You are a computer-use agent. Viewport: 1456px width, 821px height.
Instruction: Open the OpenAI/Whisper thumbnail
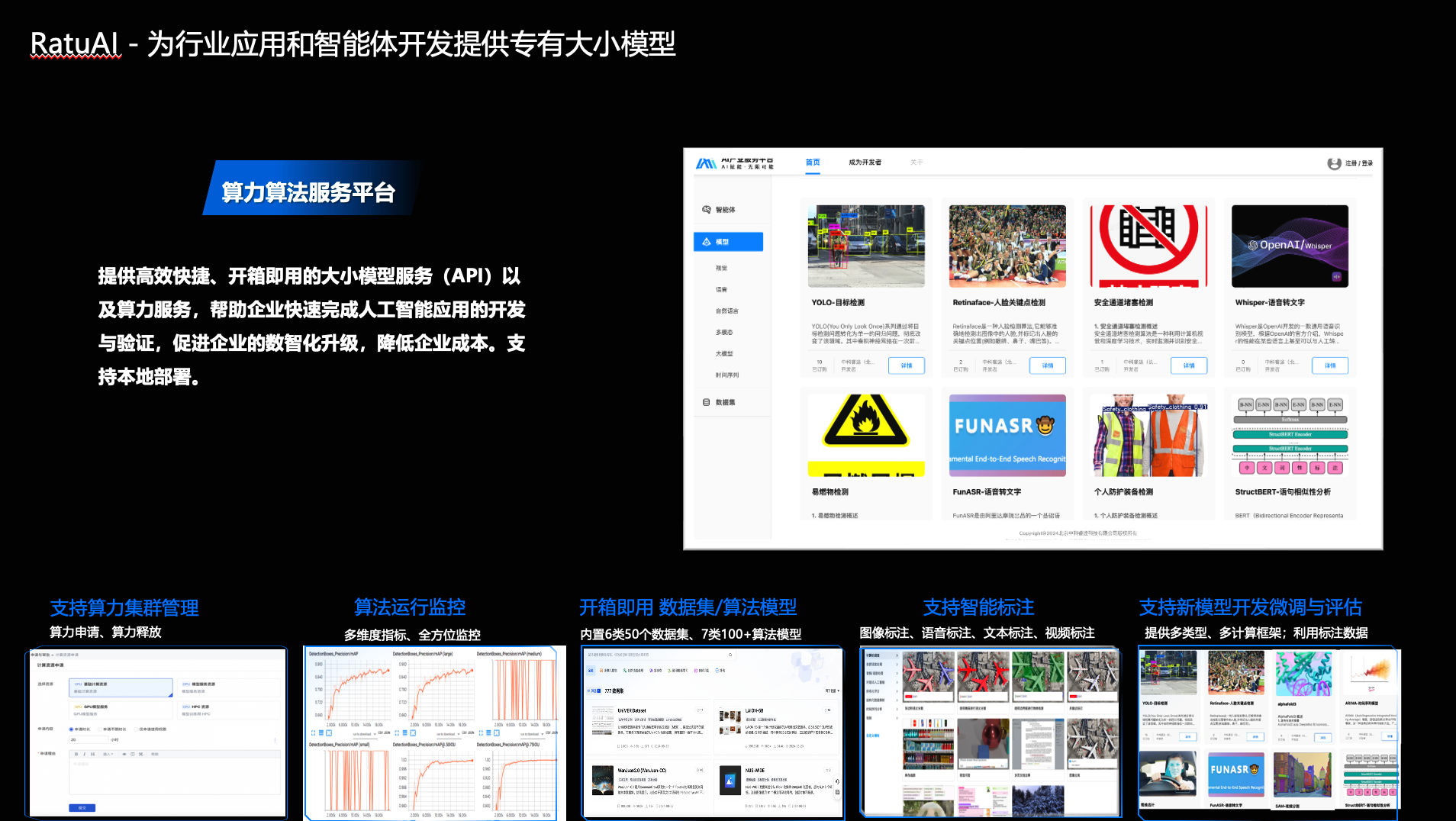[x=1290, y=246]
